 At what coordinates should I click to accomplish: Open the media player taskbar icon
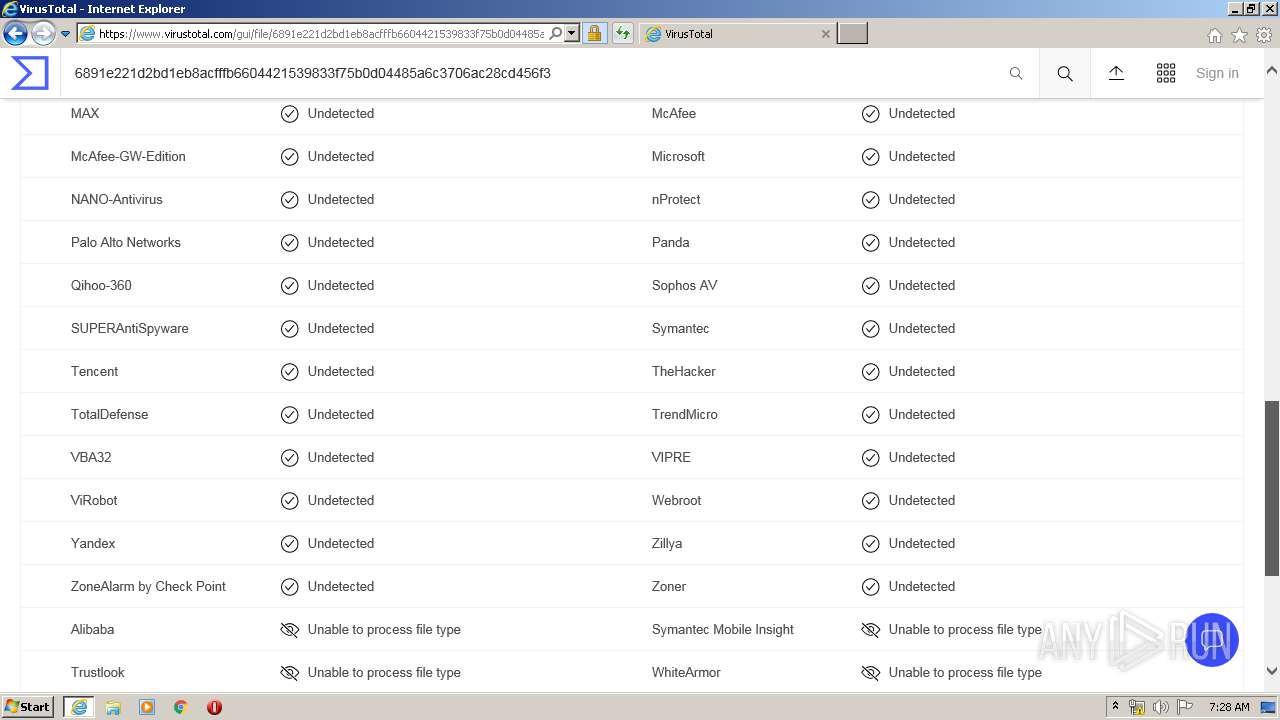click(x=147, y=707)
